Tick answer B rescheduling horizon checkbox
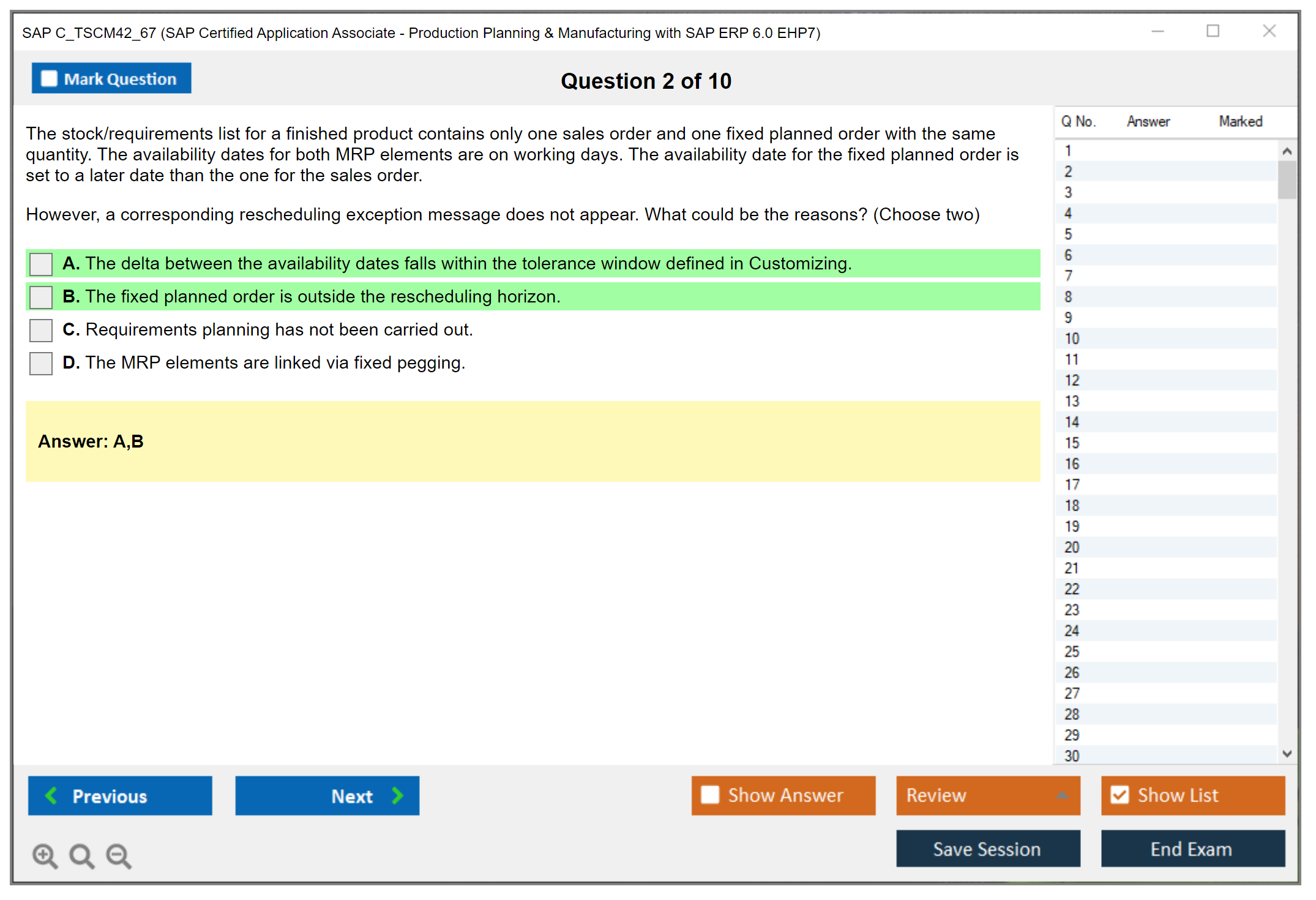Screen dimensions: 1316x900 point(41,297)
